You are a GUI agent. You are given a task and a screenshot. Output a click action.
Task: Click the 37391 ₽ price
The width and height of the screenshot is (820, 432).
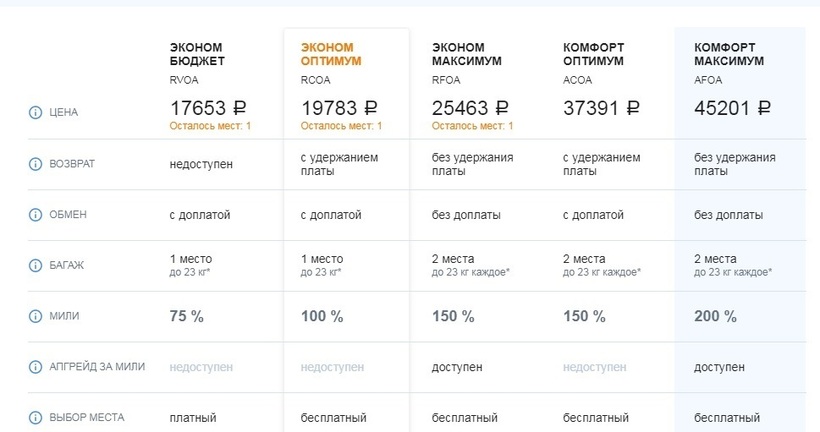602,107
